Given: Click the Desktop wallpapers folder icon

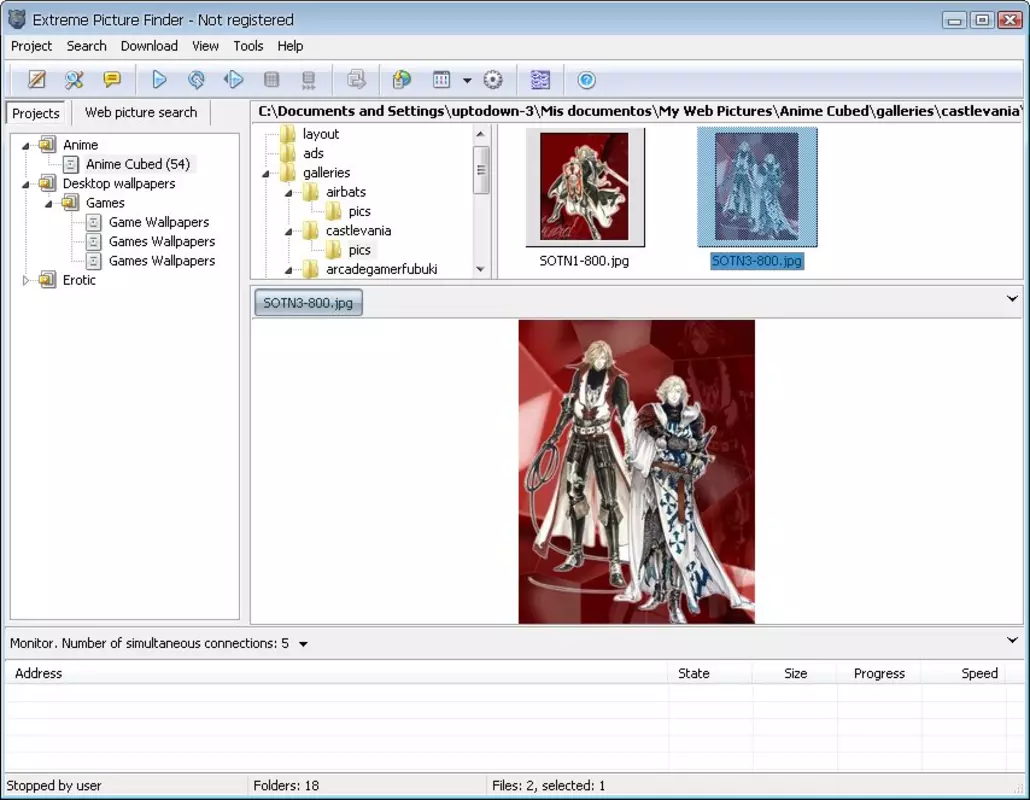Looking at the screenshot, I should pos(47,183).
